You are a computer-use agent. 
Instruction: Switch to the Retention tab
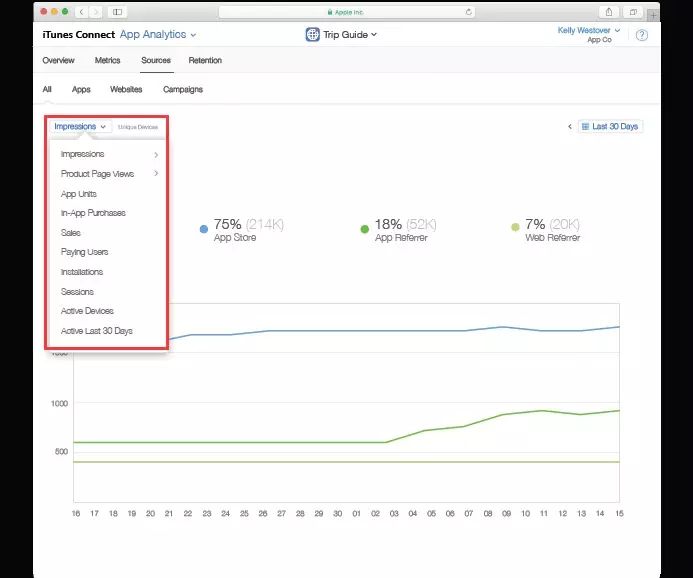[x=205, y=60]
